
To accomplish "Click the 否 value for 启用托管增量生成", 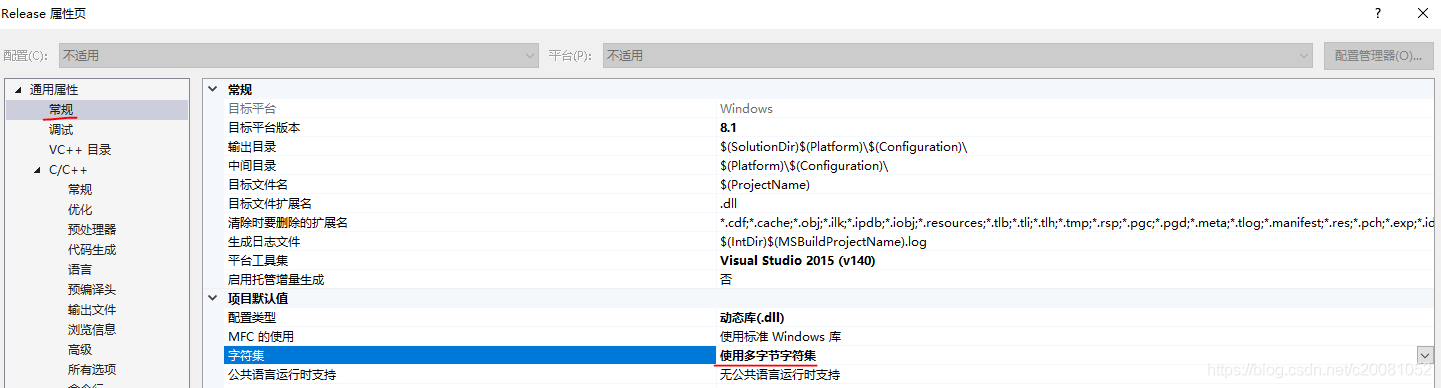I will [726, 279].
